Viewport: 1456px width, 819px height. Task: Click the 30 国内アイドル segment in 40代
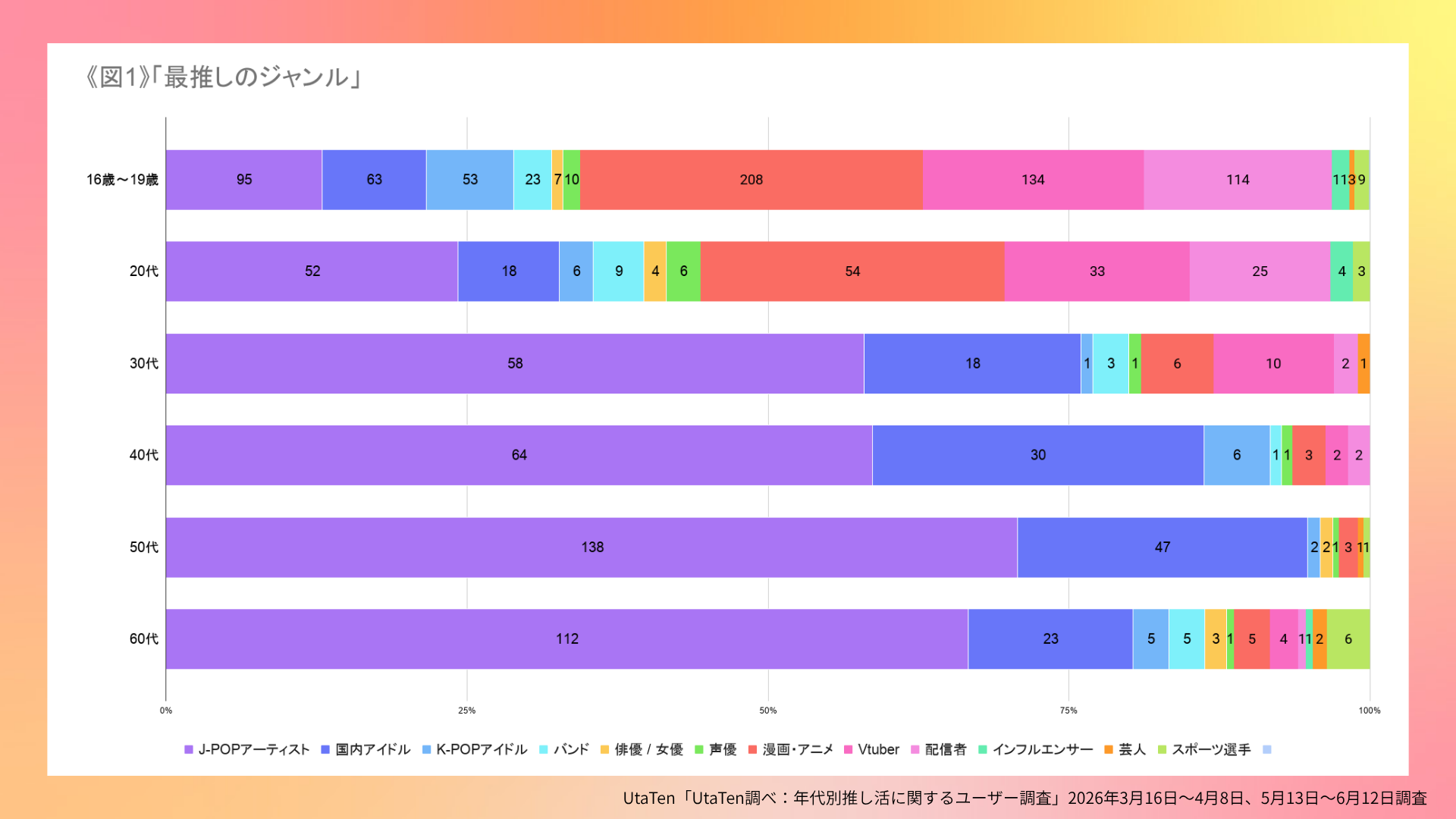tap(1038, 455)
